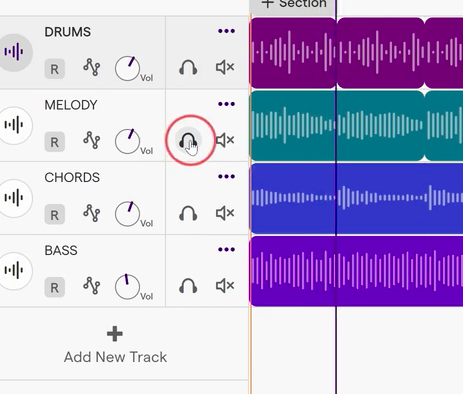Click the MELODY volume knob
Screen dimensions: 463x394
[x=127, y=141]
